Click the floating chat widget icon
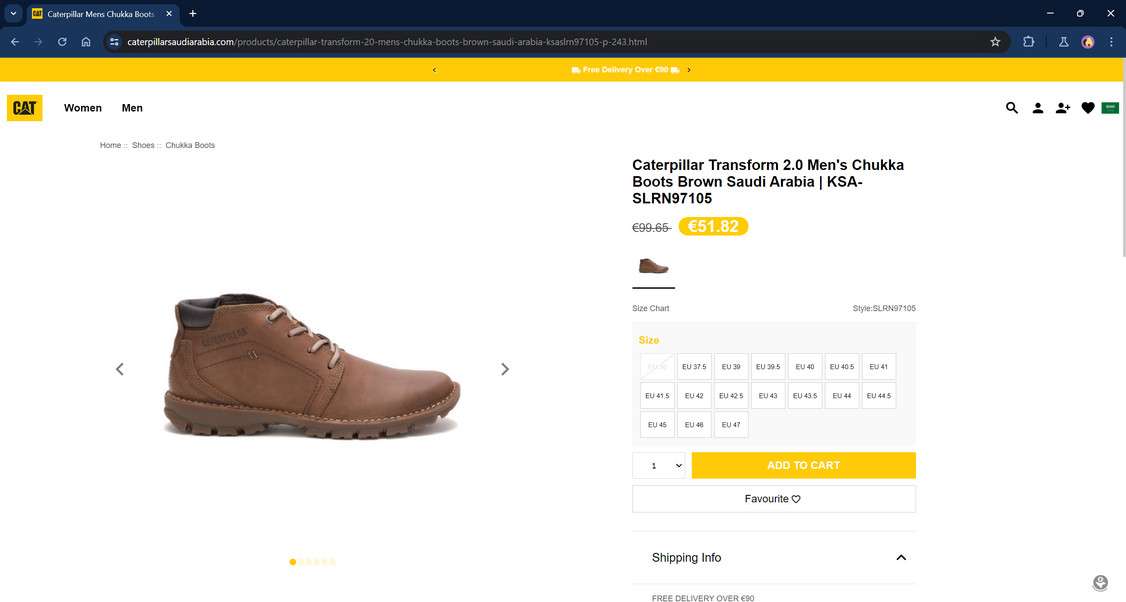This screenshot has height=602, width=1126. click(x=1099, y=582)
